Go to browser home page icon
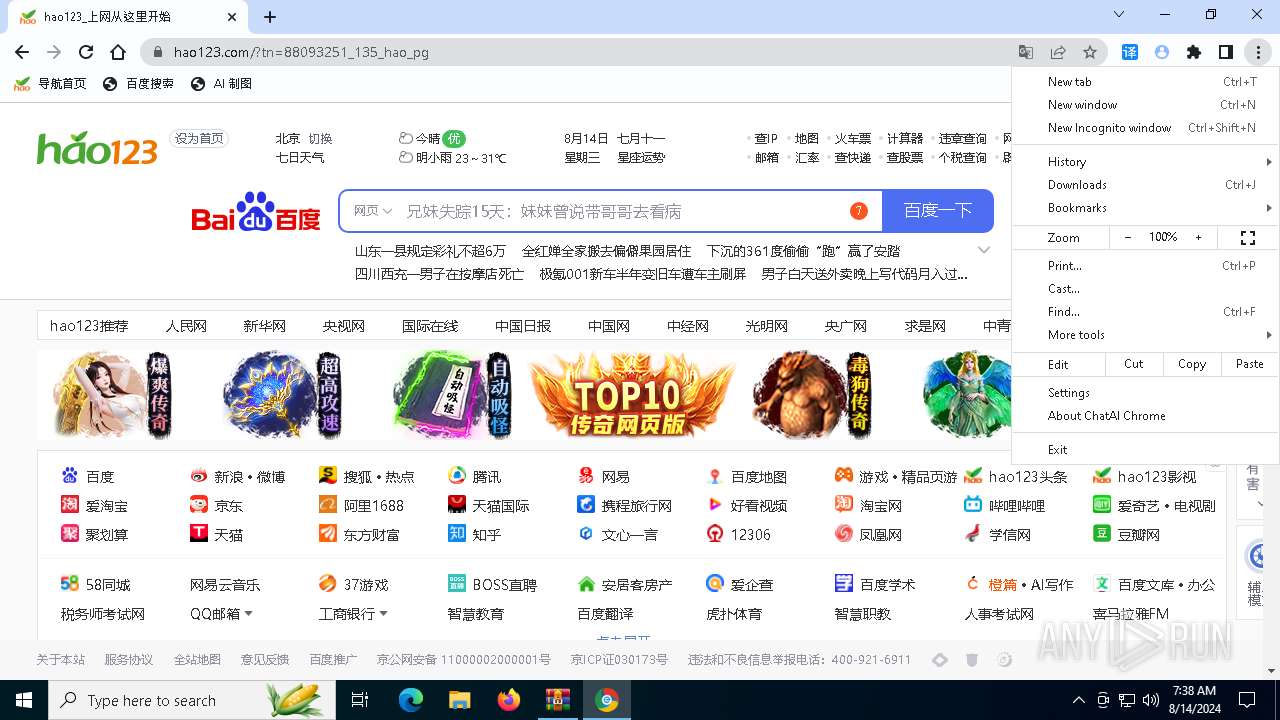The image size is (1280, 720). pos(118,52)
